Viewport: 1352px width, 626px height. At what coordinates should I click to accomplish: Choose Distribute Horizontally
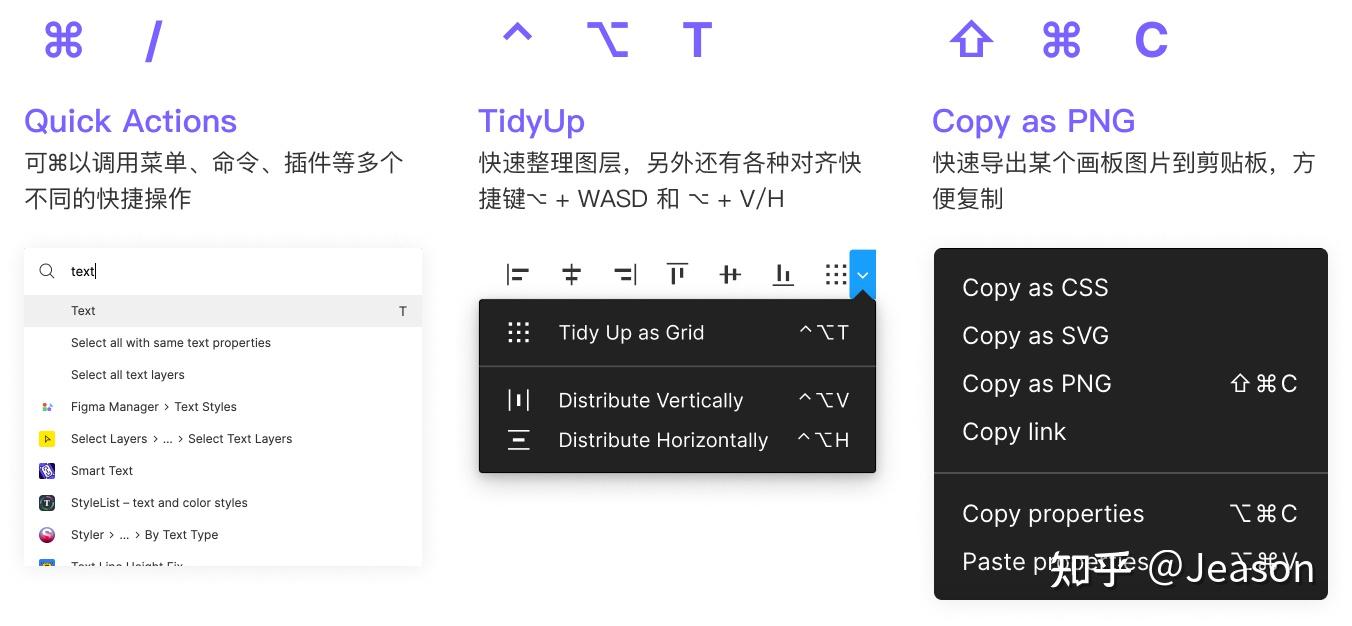pyautogui.click(x=677, y=441)
